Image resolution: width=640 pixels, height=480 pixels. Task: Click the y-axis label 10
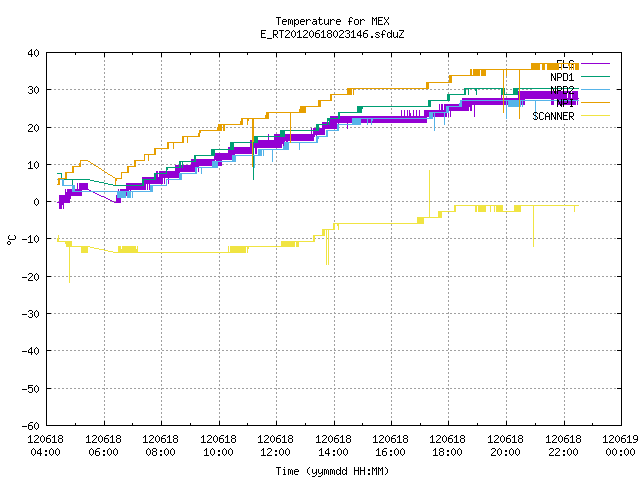(x=33, y=165)
